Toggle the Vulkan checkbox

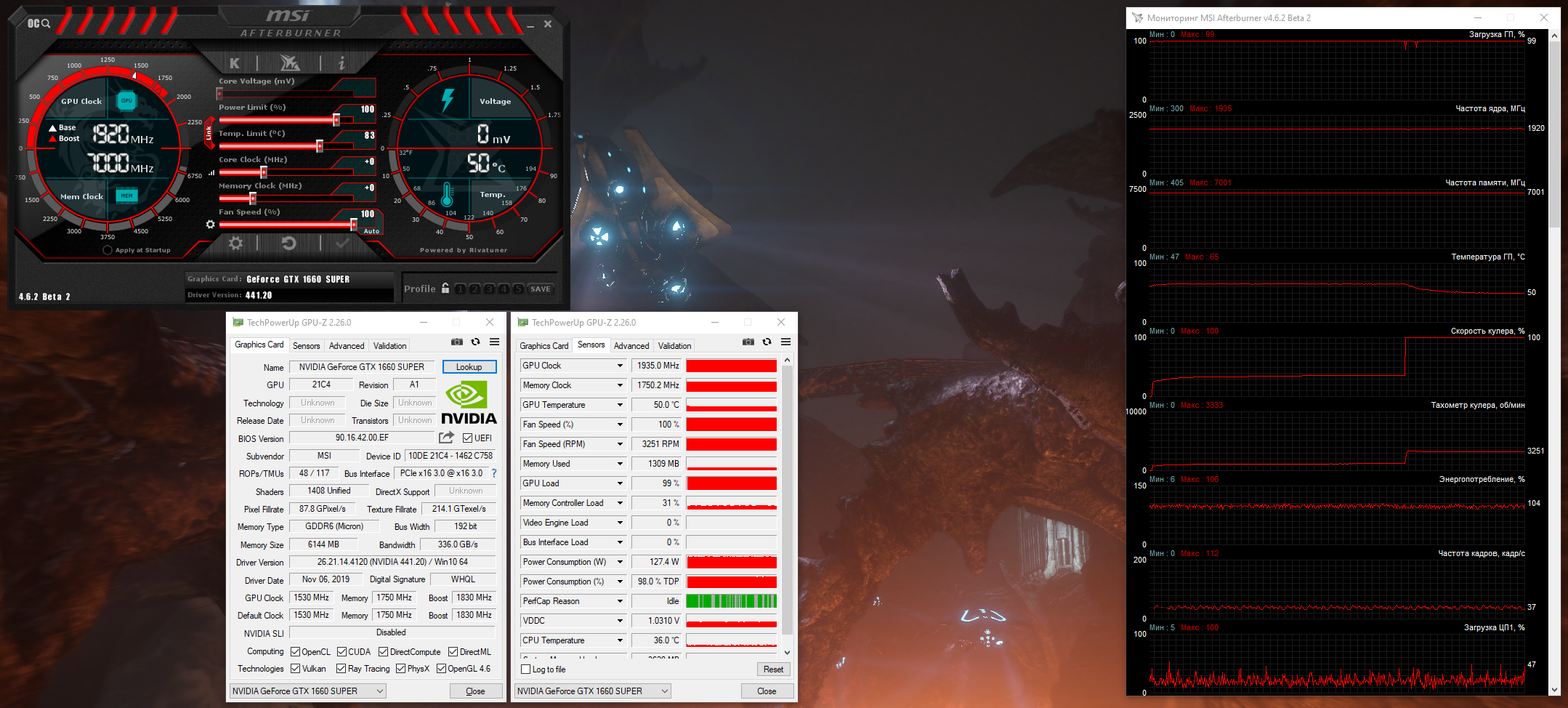[x=296, y=669]
